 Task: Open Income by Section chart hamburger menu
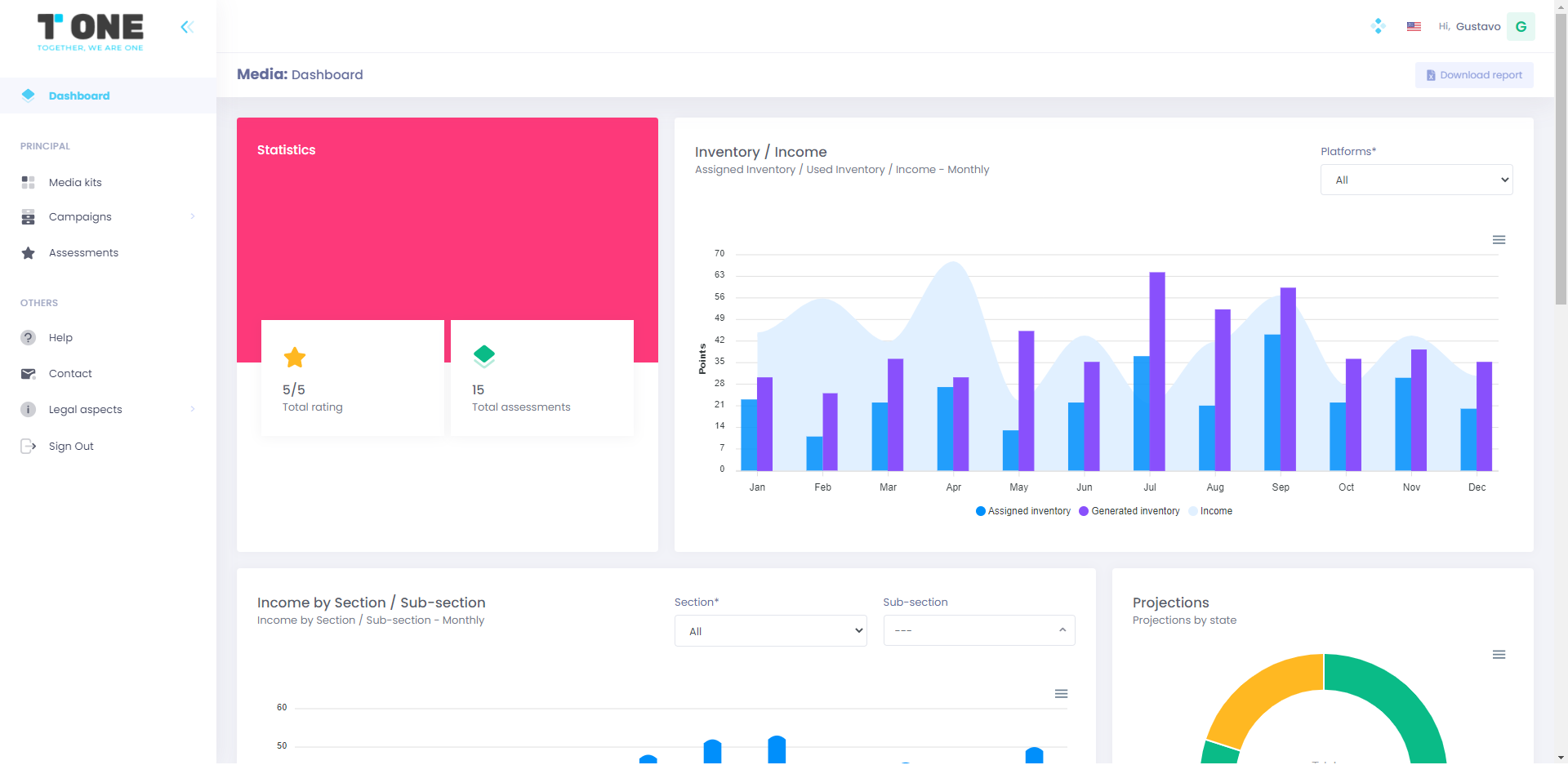[1061, 694]
